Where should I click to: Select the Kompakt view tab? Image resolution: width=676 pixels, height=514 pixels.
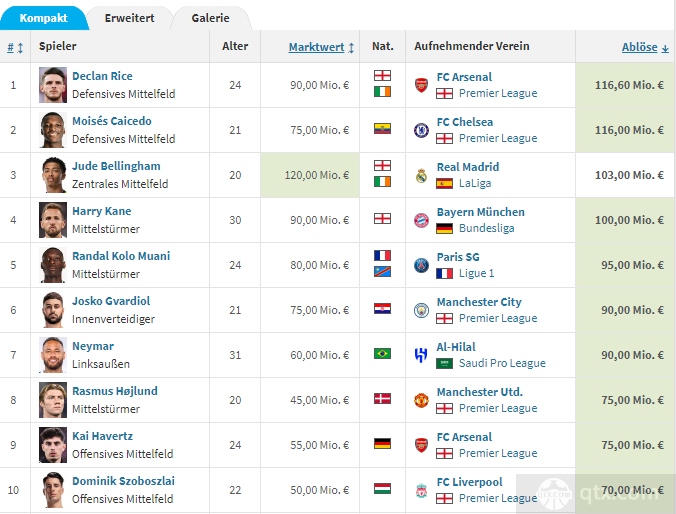click(44, 18)
